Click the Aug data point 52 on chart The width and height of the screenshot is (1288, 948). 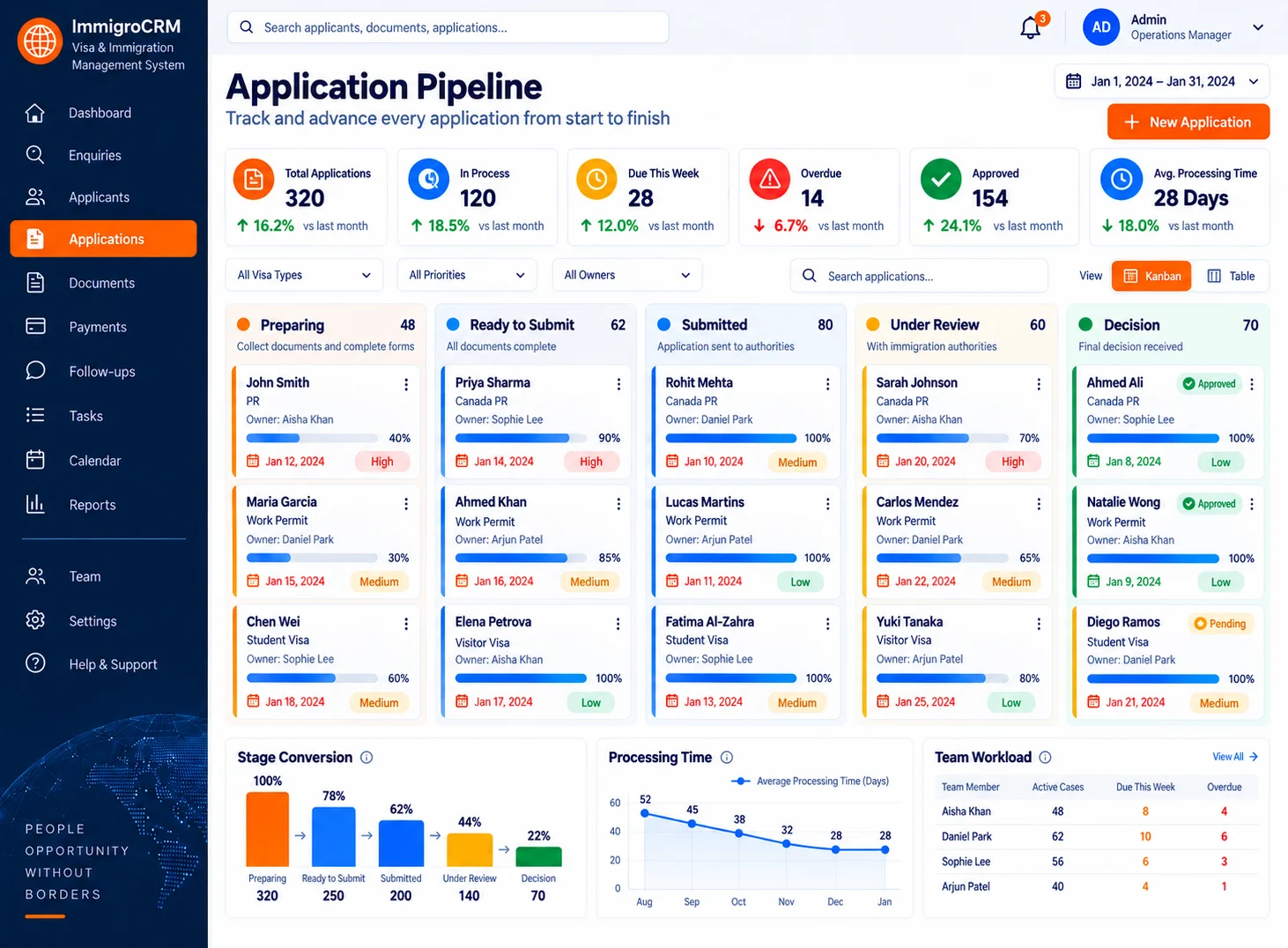[x=645, y=813]
